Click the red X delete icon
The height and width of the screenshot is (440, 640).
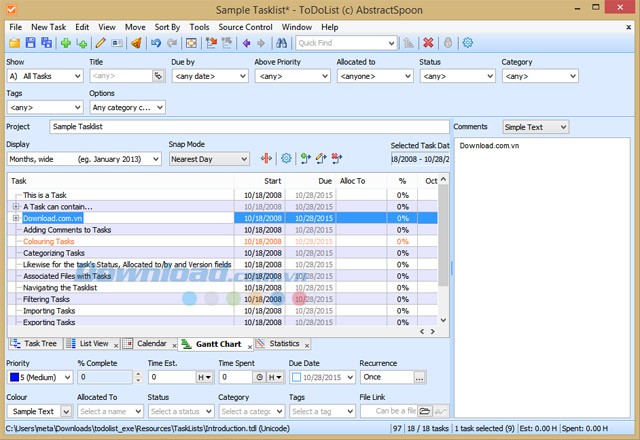click(428, 43)
